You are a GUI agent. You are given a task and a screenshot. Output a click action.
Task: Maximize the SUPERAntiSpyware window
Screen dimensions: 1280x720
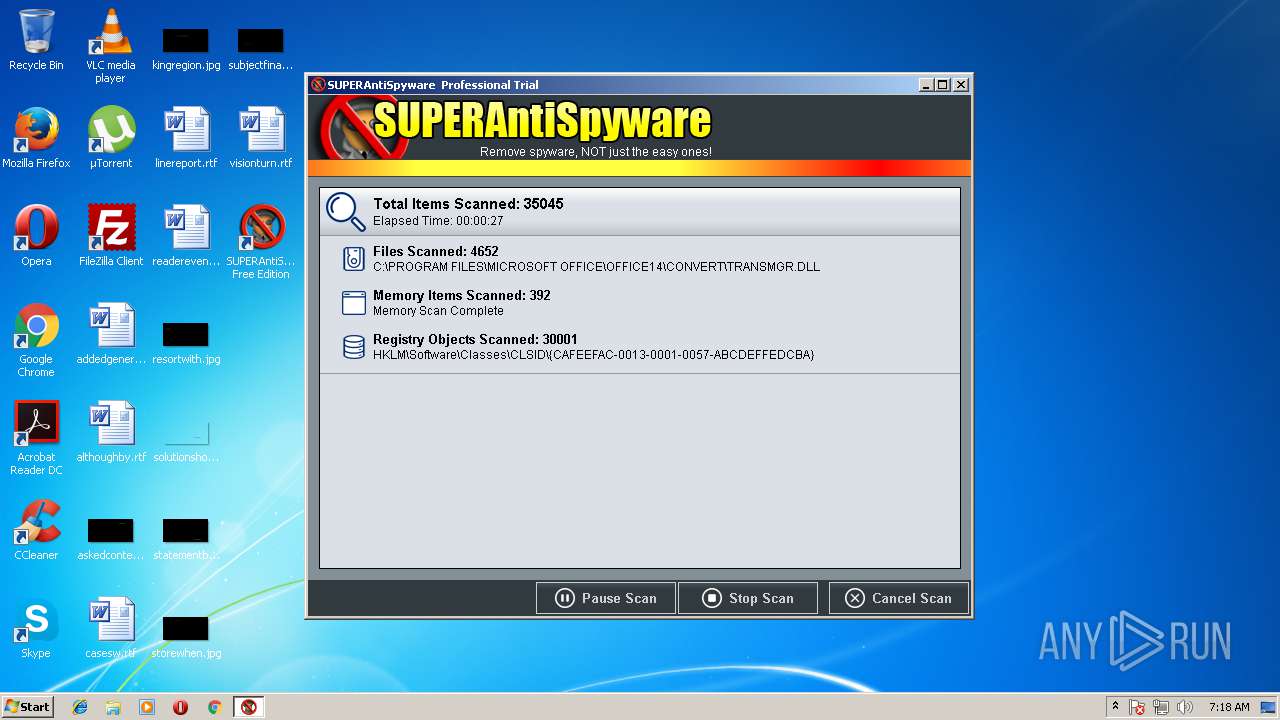(943, 85)
